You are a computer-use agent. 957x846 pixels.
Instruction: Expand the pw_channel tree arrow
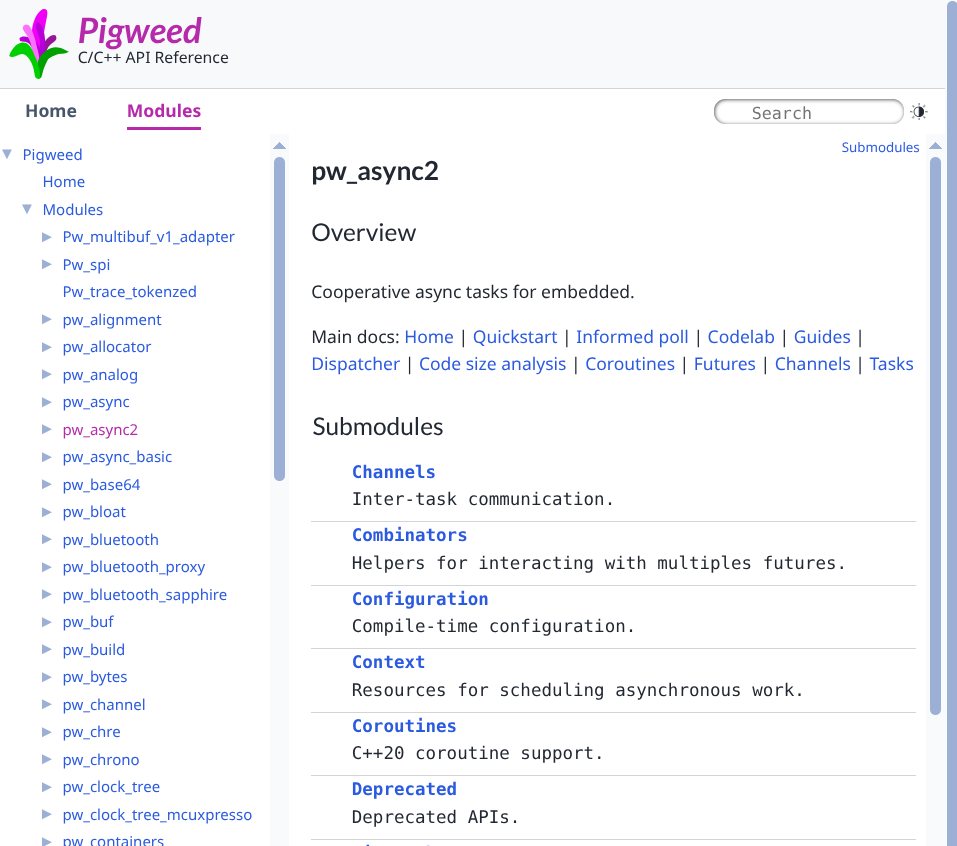(x=46, y=704)
